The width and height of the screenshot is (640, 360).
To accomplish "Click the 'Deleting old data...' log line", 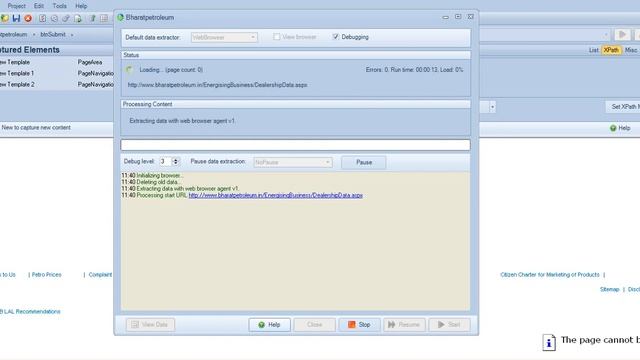I will [151, 182].
